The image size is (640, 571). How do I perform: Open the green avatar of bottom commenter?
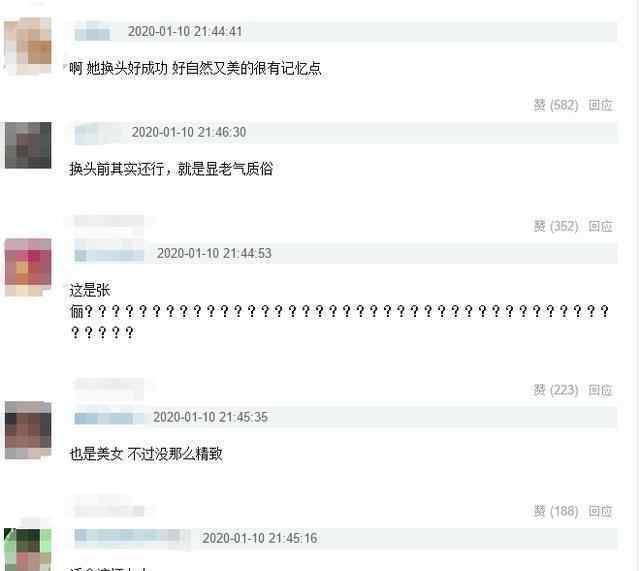[28, 549]
